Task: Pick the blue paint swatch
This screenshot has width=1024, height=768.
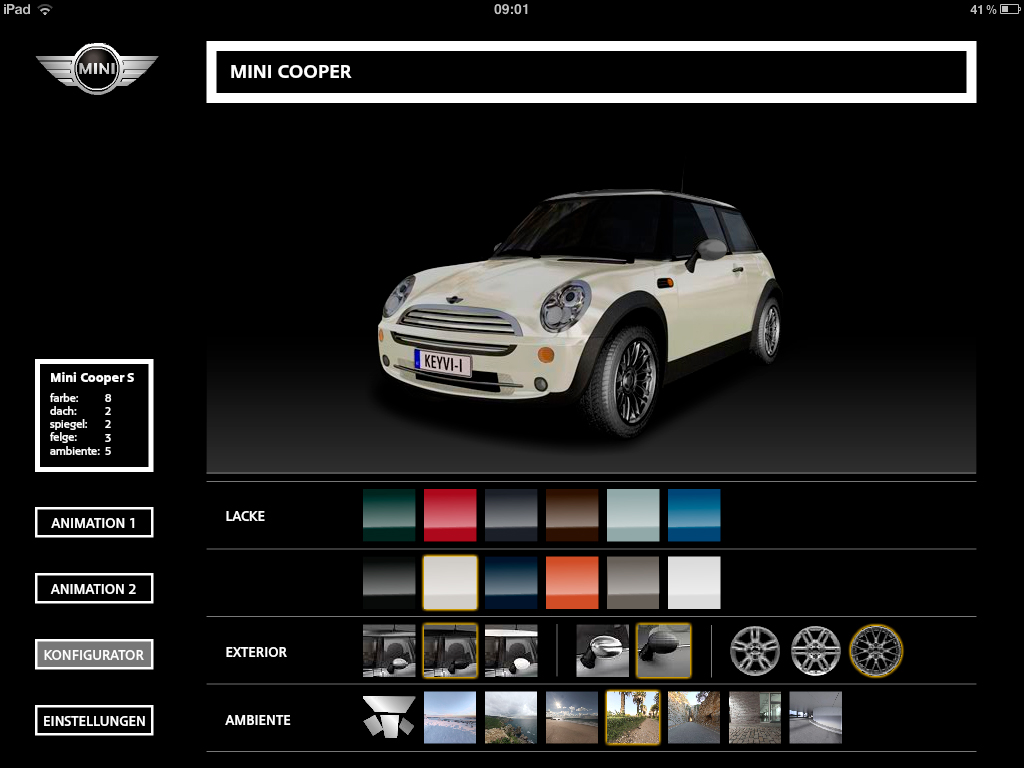Action: [x=694, y=515]
